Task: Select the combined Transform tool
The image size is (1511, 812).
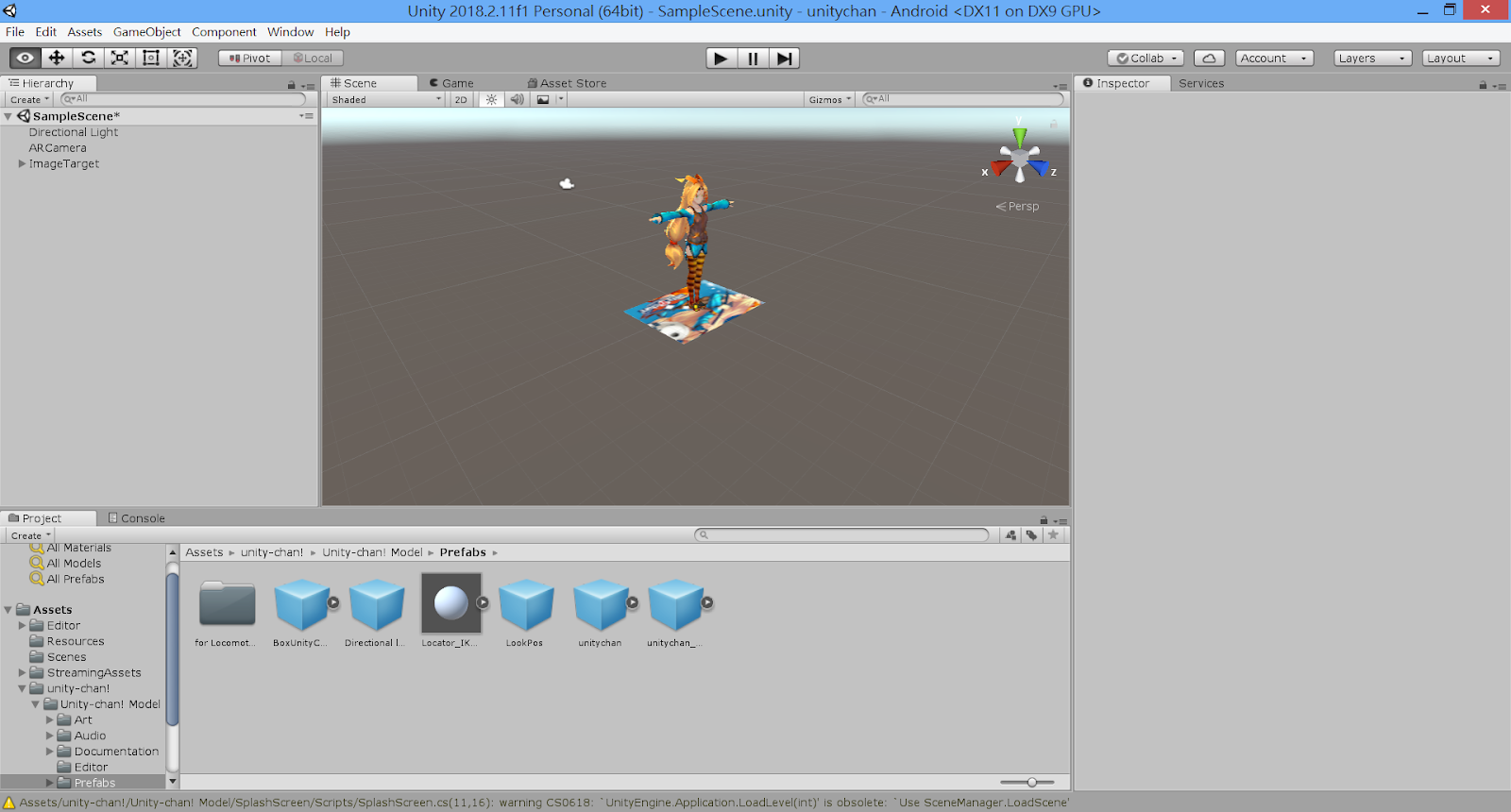Action: click(182, 58)
